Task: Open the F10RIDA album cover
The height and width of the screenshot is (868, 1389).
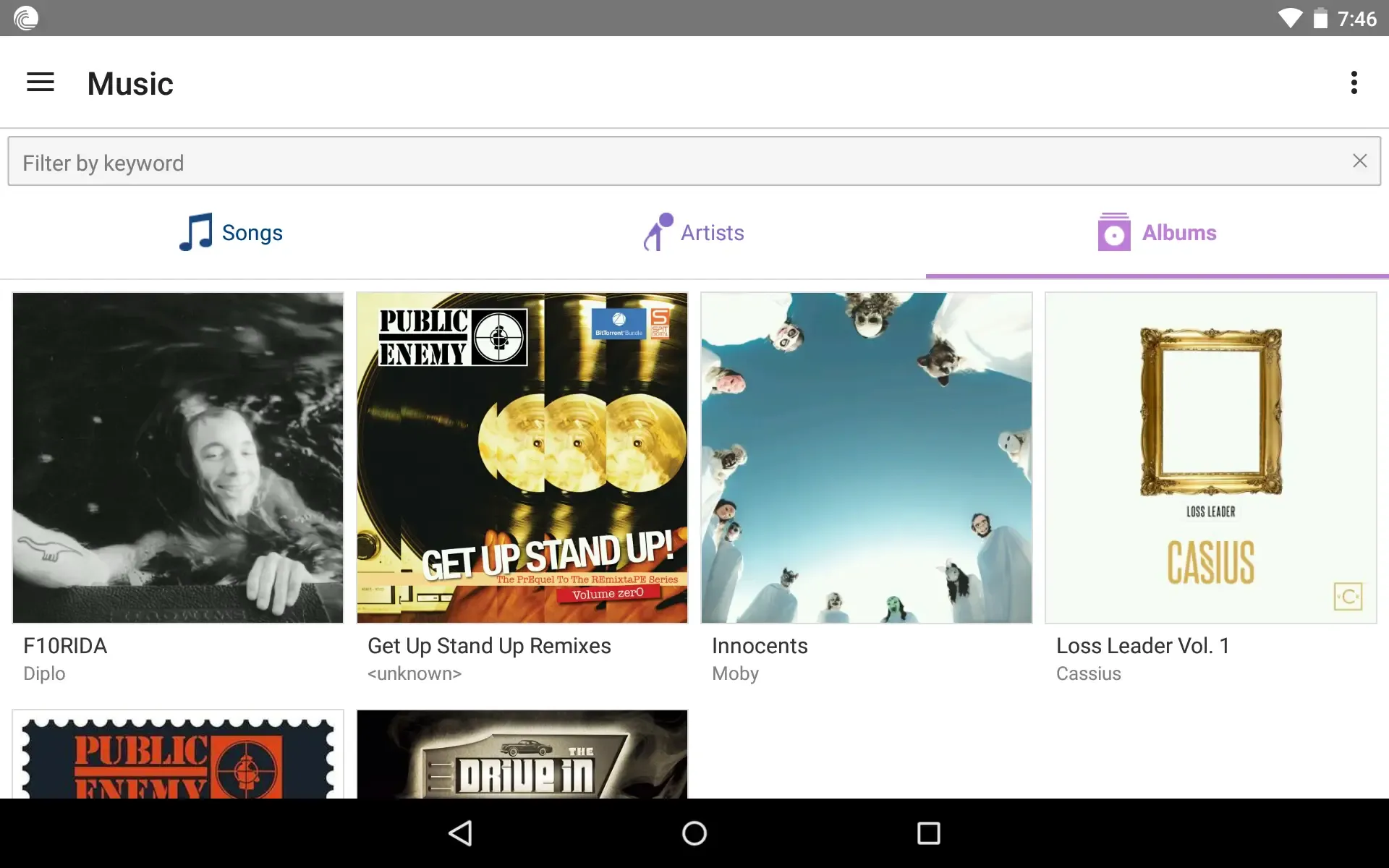Action: [x=178, y=458]
